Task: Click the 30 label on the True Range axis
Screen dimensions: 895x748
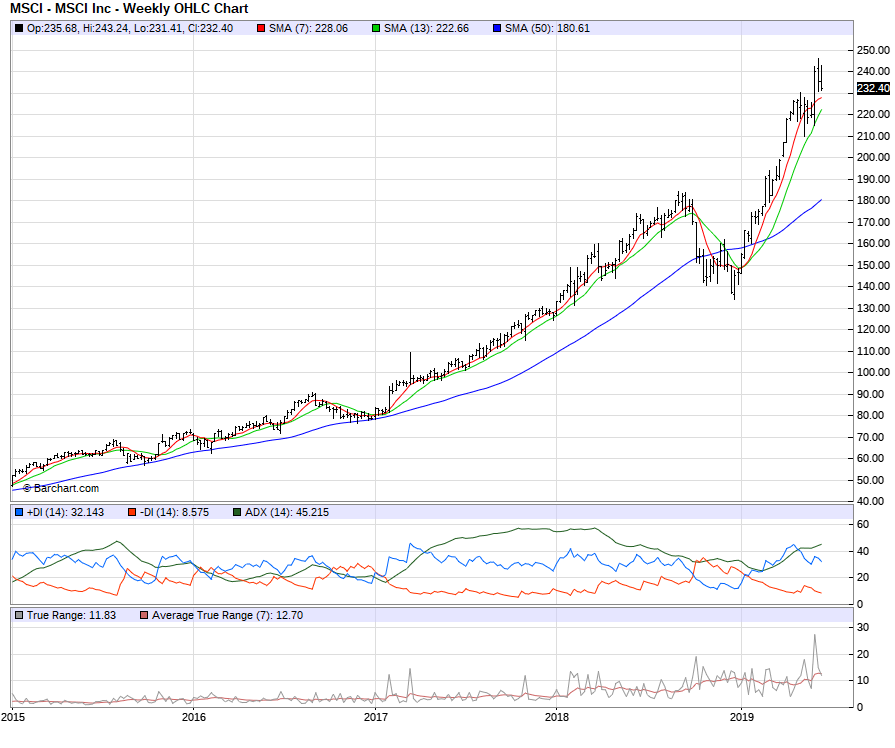Action: point(863,627)
